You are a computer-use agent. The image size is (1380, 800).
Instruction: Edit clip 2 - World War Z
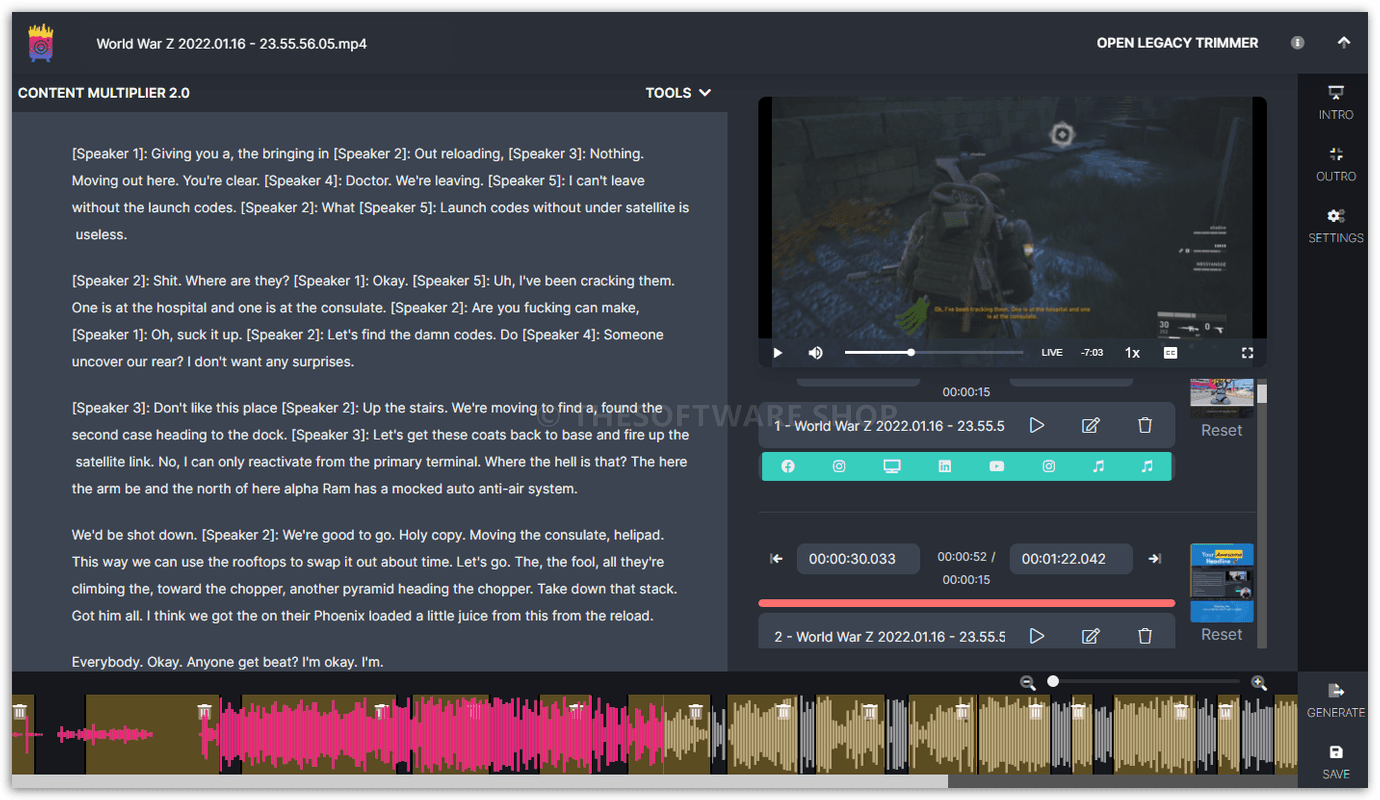click(1091, 636)
